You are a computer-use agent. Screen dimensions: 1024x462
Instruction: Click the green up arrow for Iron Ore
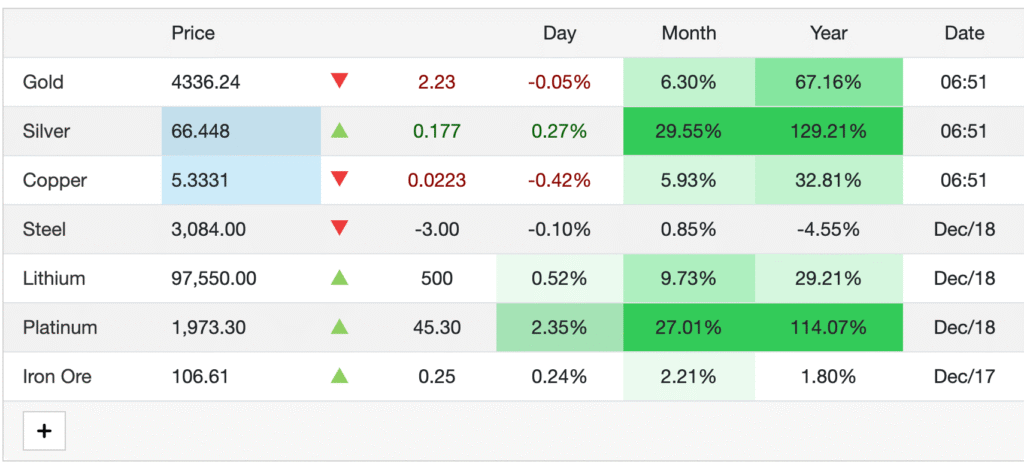pos(340,376)
